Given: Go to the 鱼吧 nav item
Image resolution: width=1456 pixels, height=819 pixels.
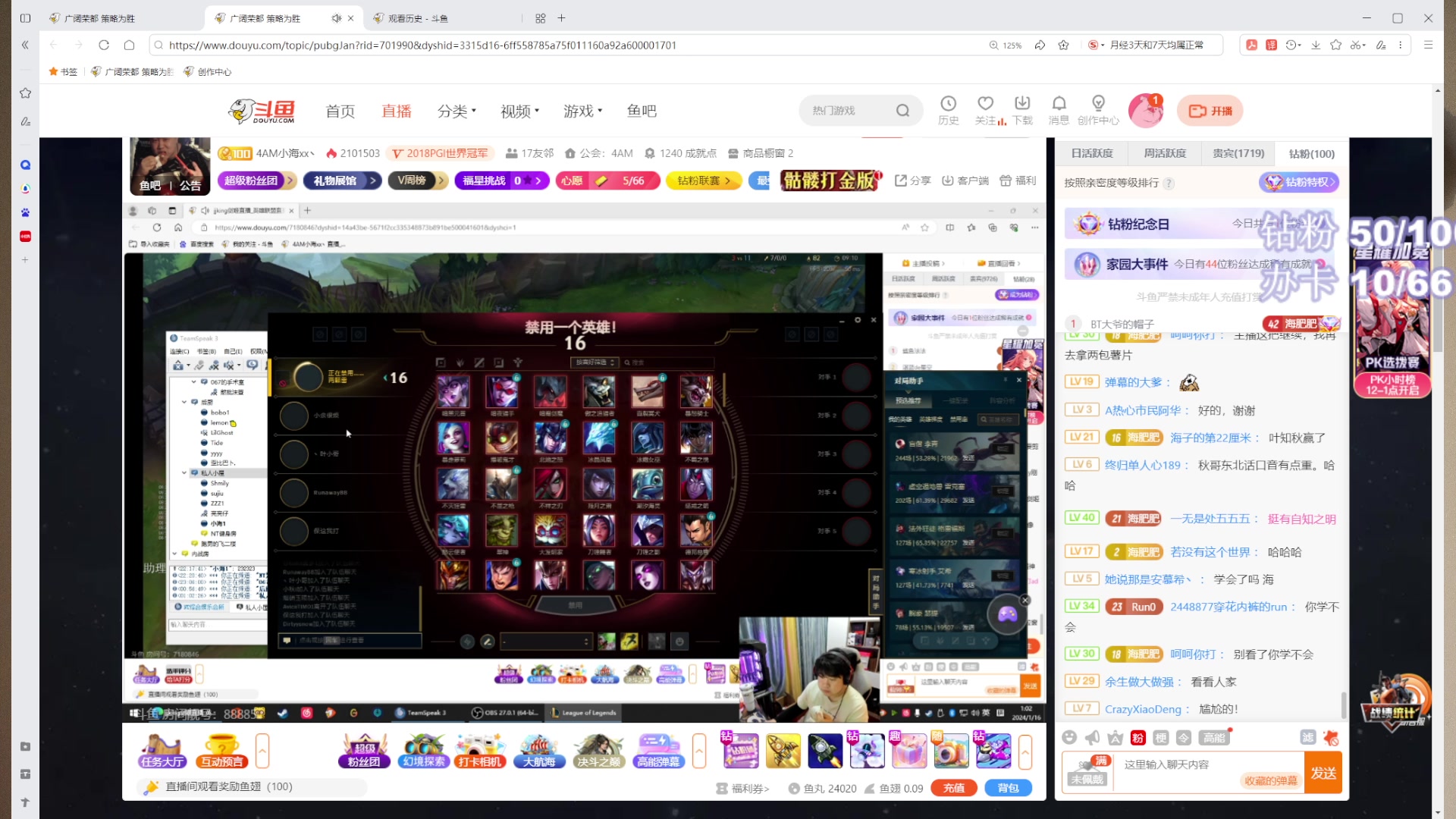Looking at the screenshot, I should (642, 111).
